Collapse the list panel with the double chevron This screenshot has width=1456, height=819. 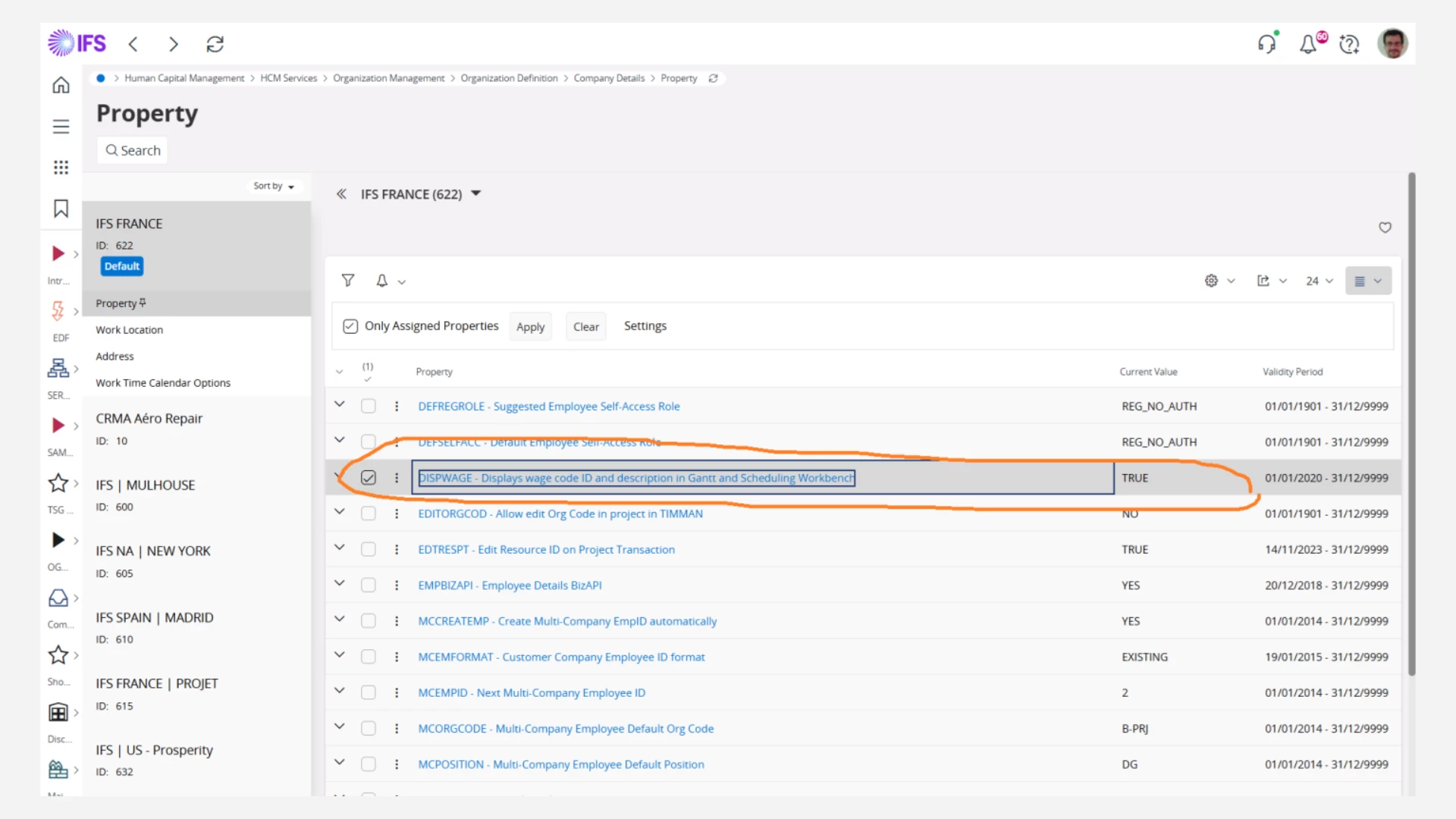pos(341,194)
